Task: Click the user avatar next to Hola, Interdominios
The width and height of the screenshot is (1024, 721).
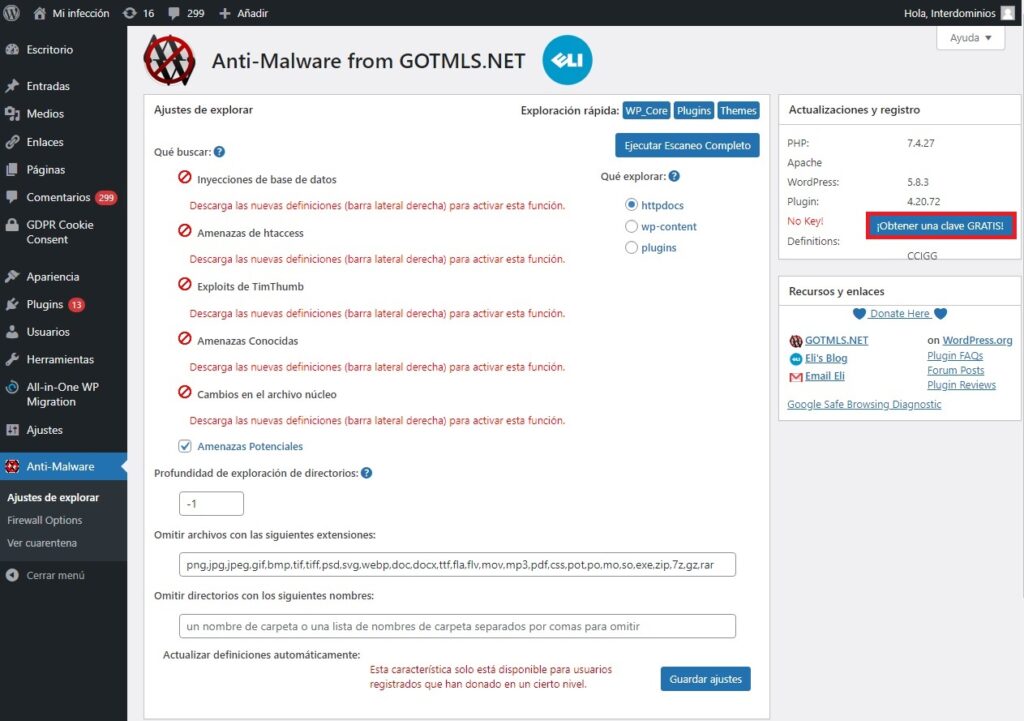Action: click(x=1008, y=13)
